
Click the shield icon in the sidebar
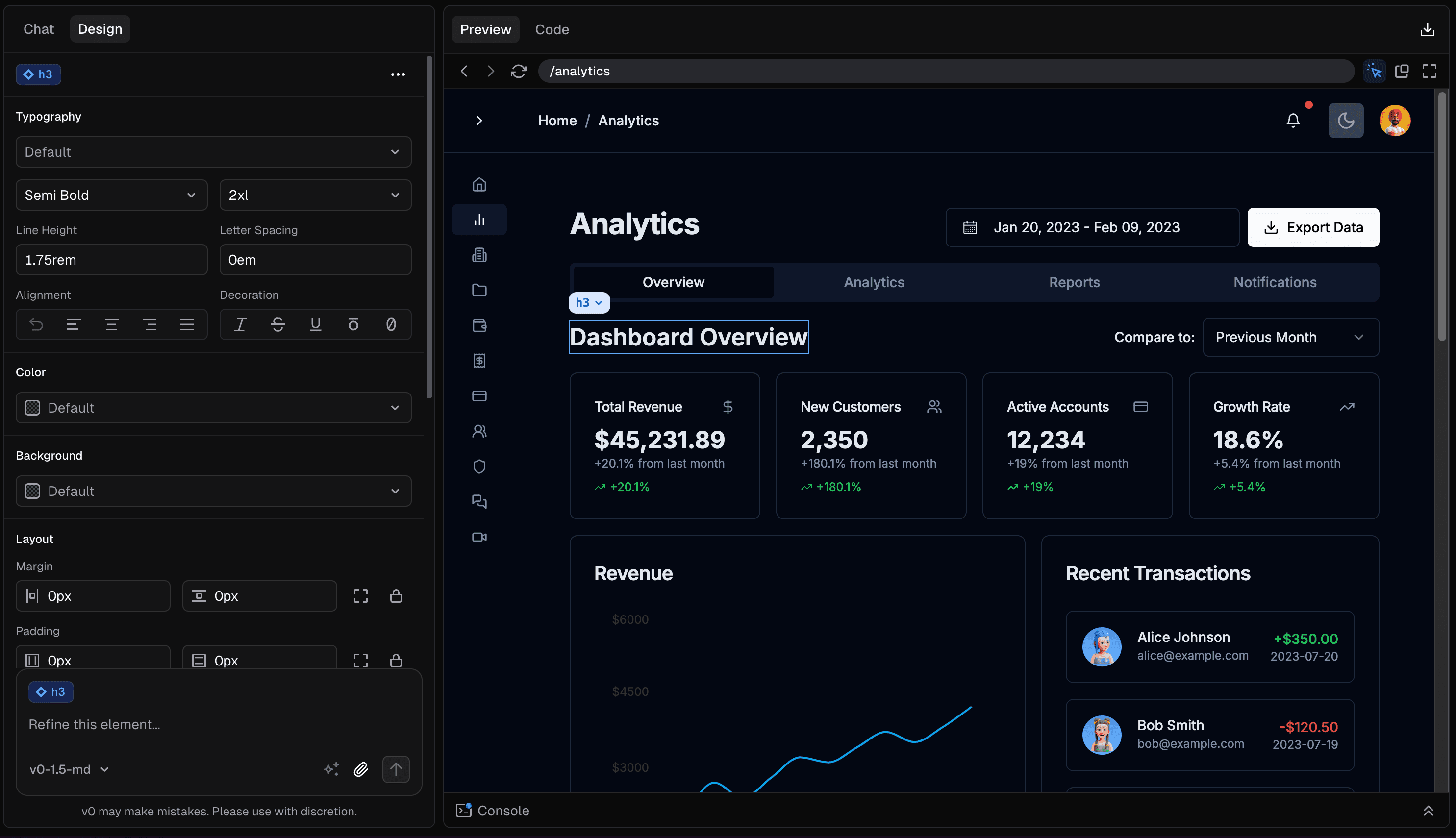[x=479, y=466]
